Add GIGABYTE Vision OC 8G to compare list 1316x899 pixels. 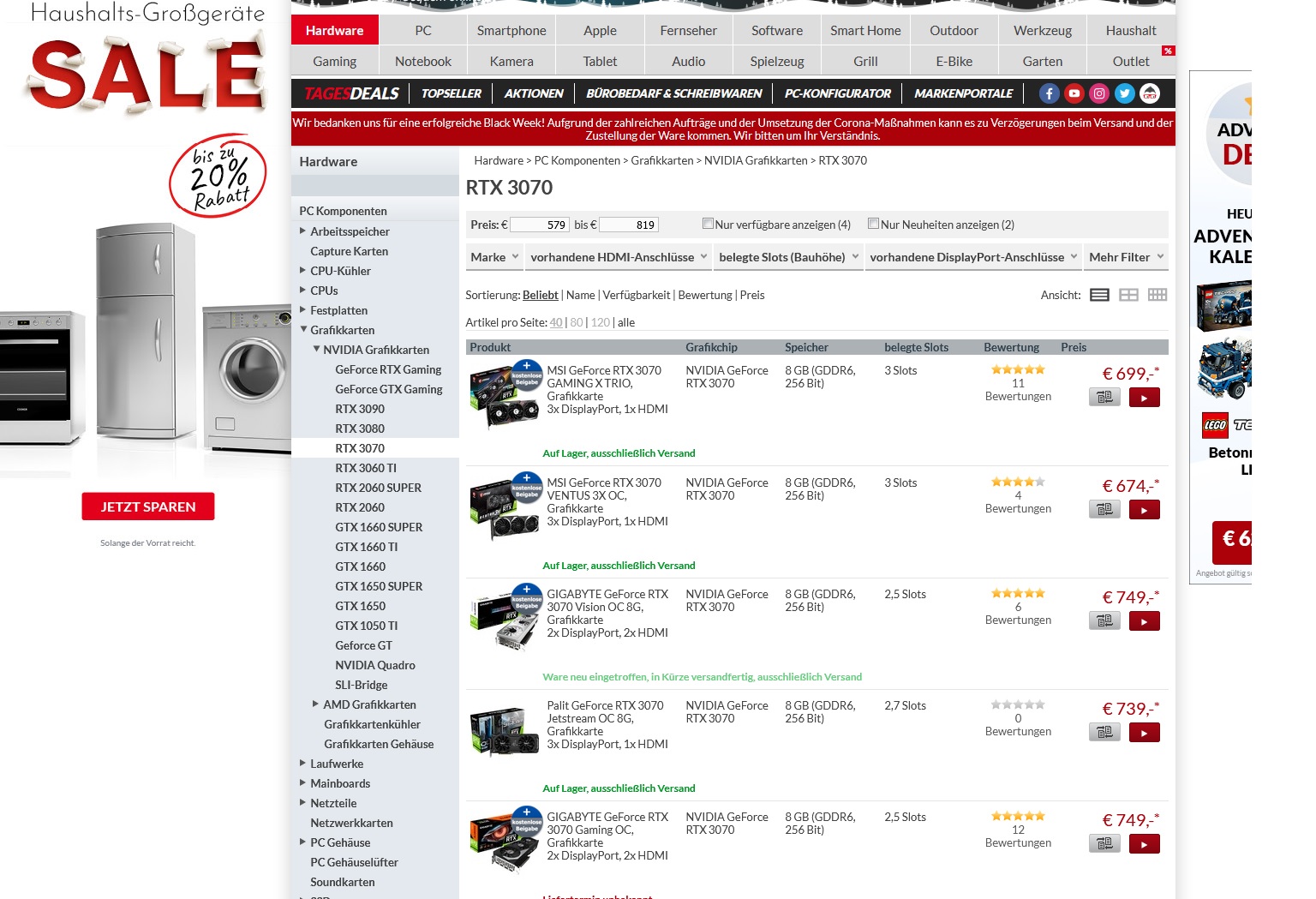coord(1104,621)
